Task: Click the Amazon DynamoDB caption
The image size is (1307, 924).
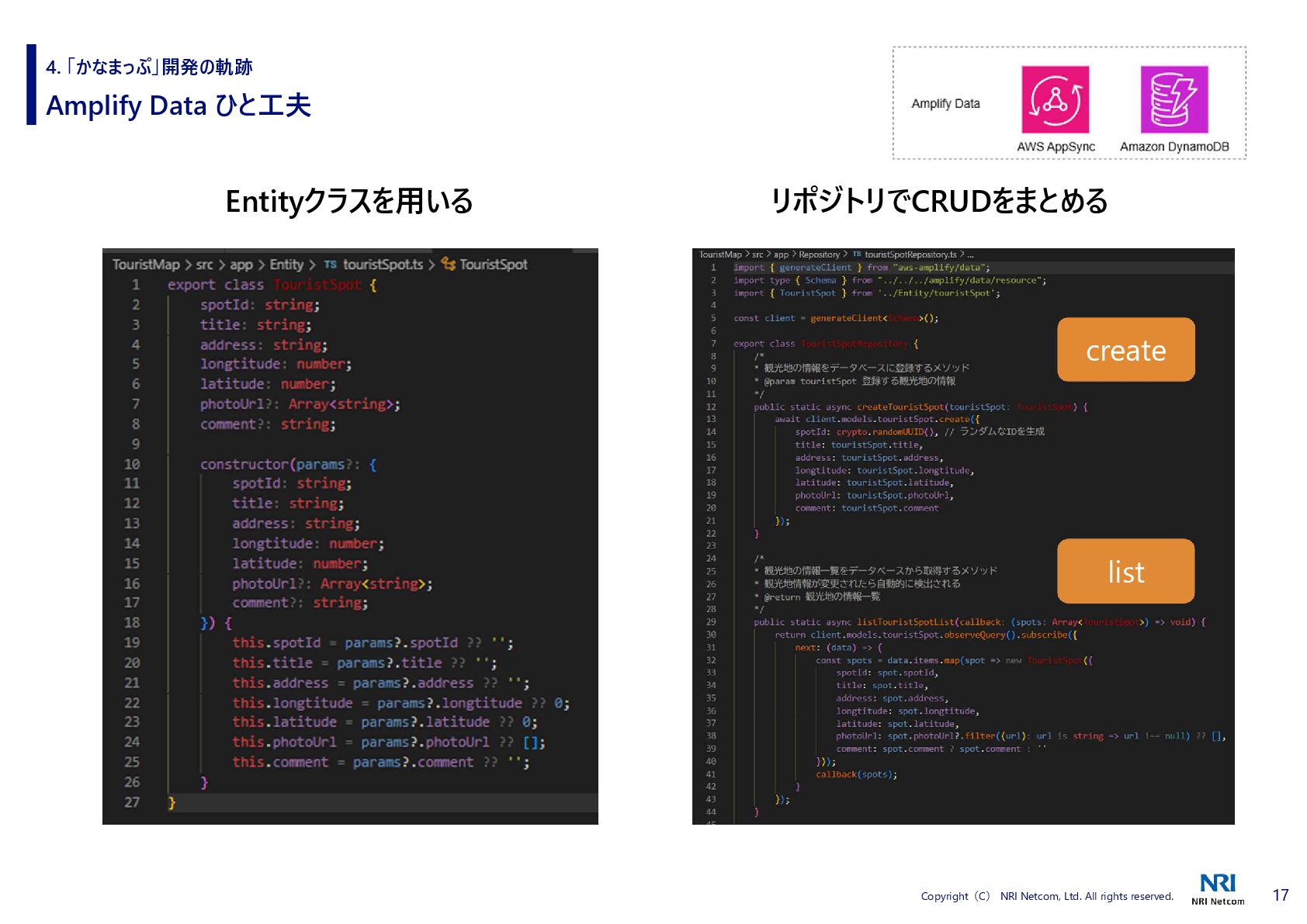Action: point(1174,147)
